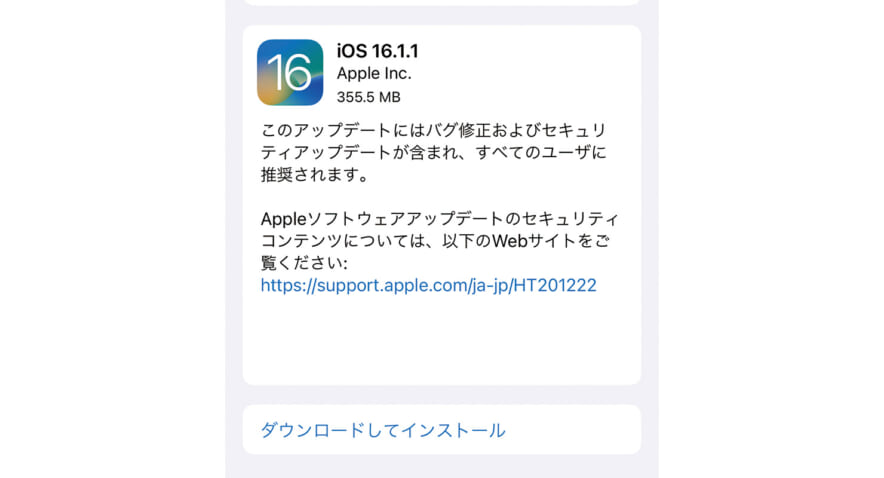Click the 推奨されます。 text line

click(x=315, y=175)
